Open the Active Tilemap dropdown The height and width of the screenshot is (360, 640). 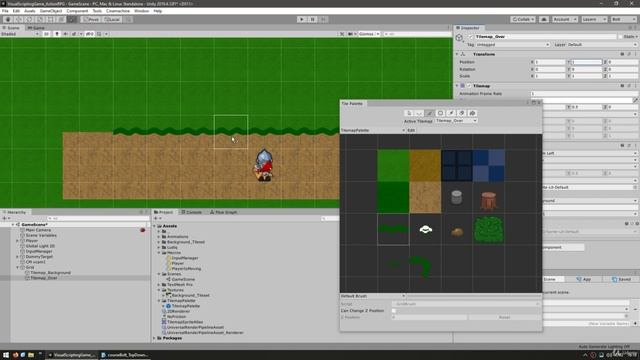pyautogui.click(x=456, y=121)
